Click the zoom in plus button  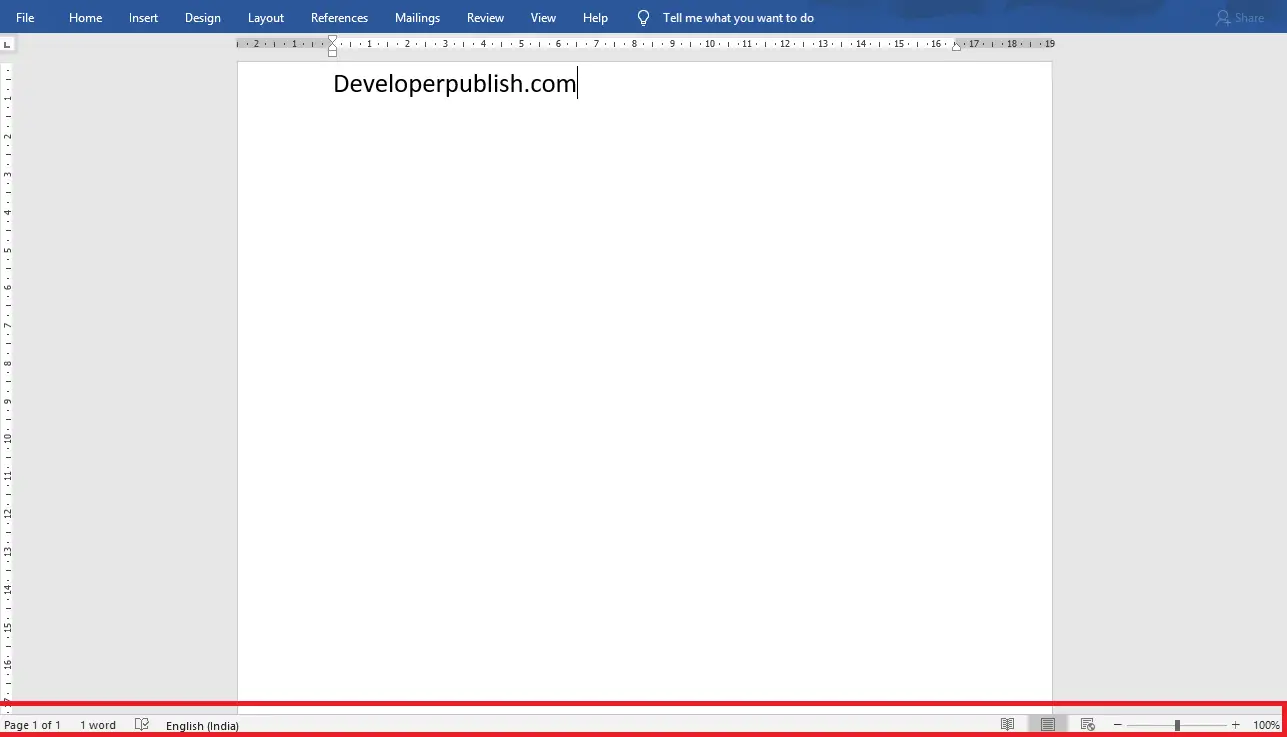(x=1236, y=725)
